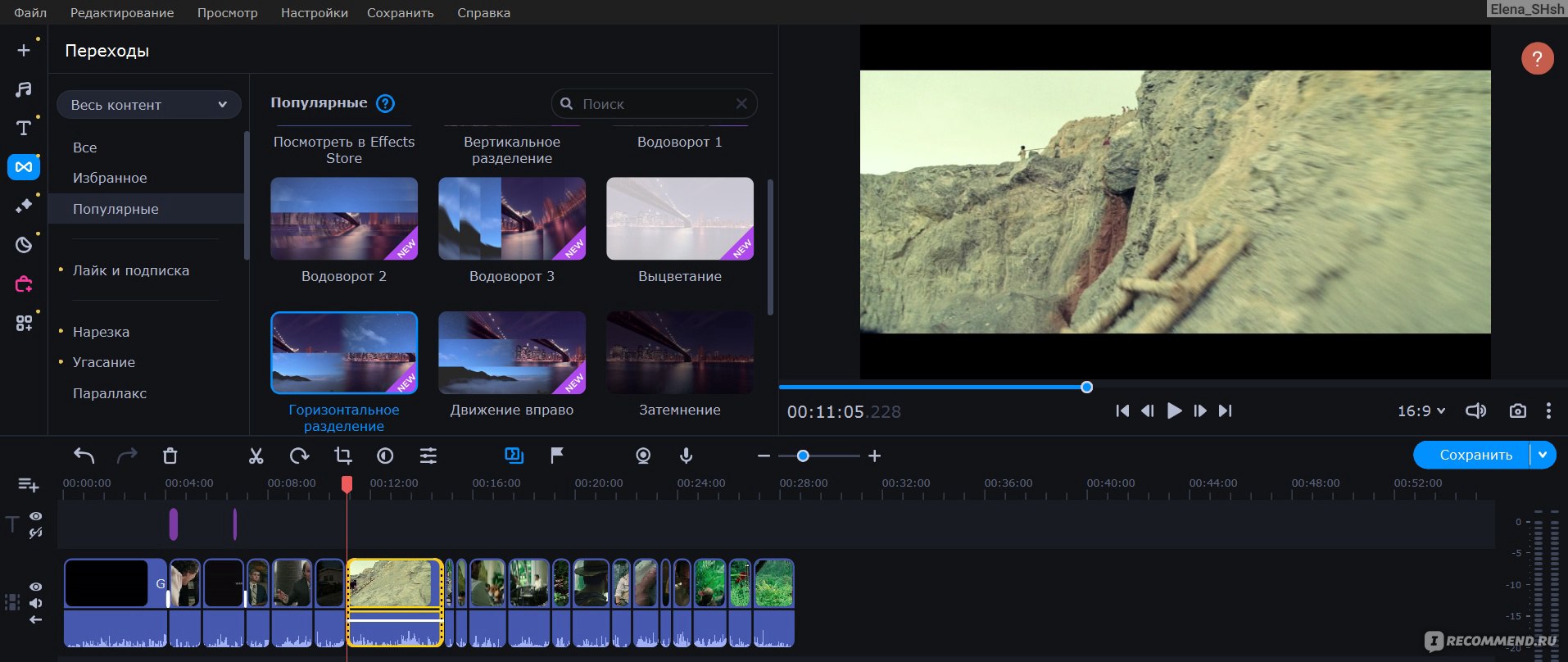This screenshot has height=662, width=1568.
Task: Open the 16:9 aspect ratio dropdown
Action: click(1421, 410)
